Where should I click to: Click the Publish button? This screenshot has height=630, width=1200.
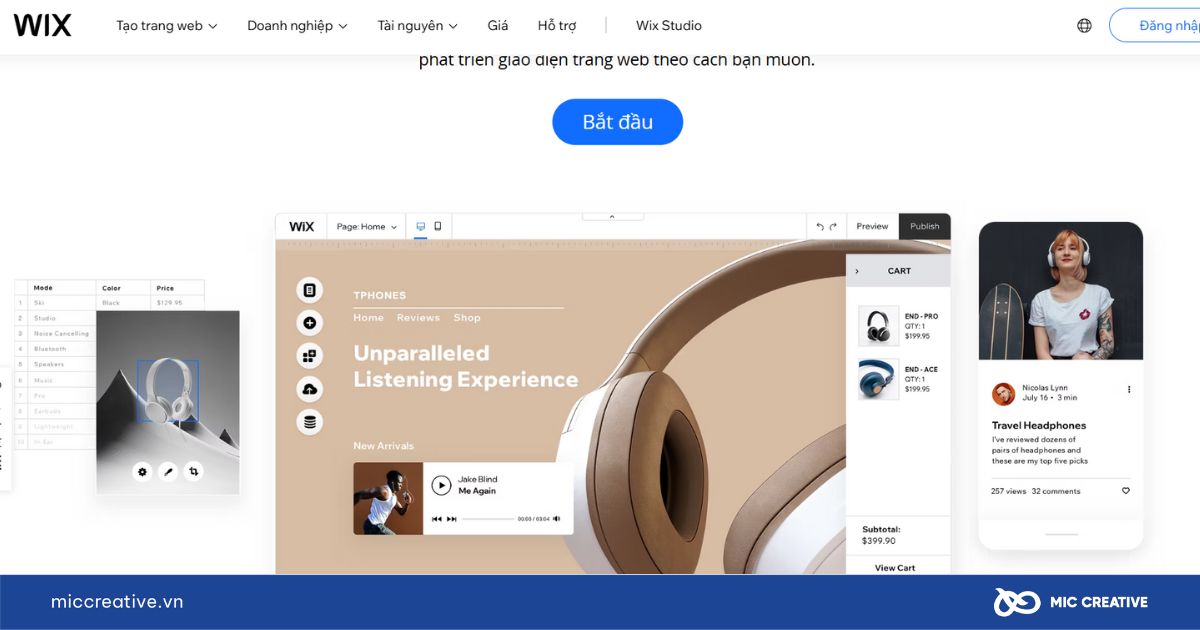pos(925,227)
